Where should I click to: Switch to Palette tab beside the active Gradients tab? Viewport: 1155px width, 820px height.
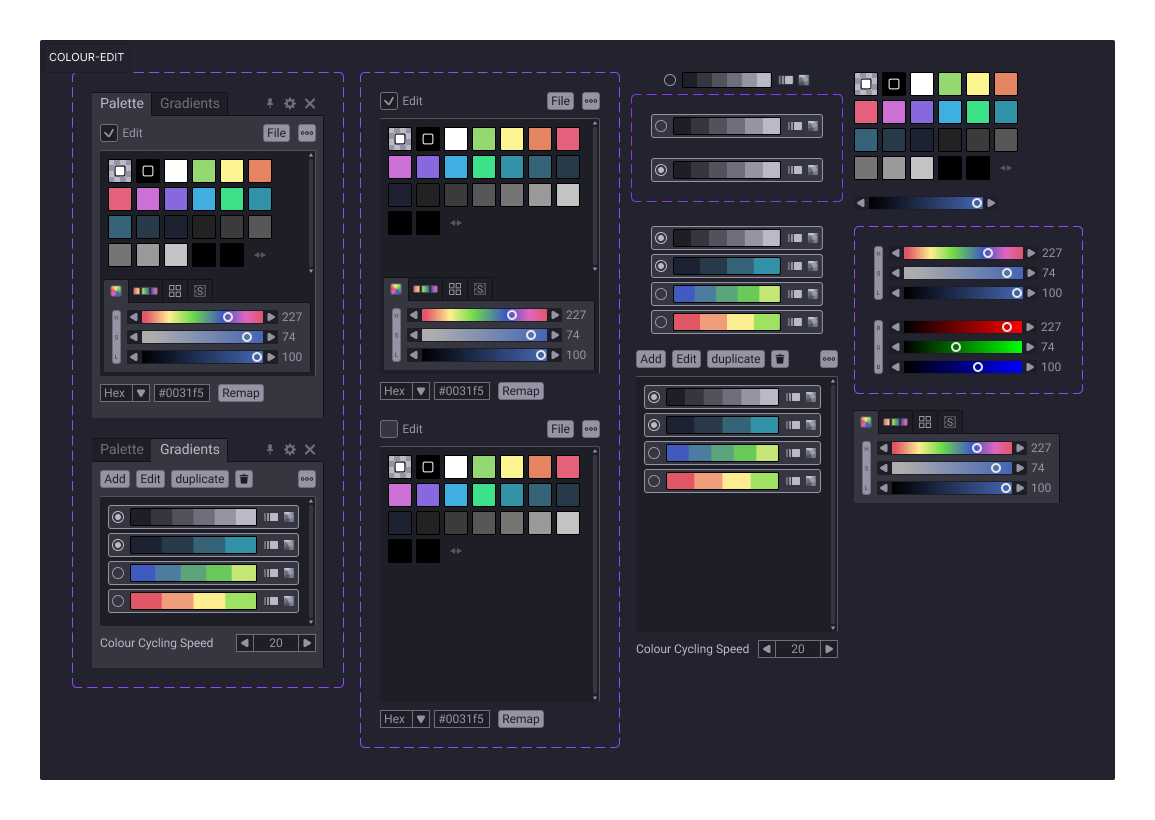122,449
